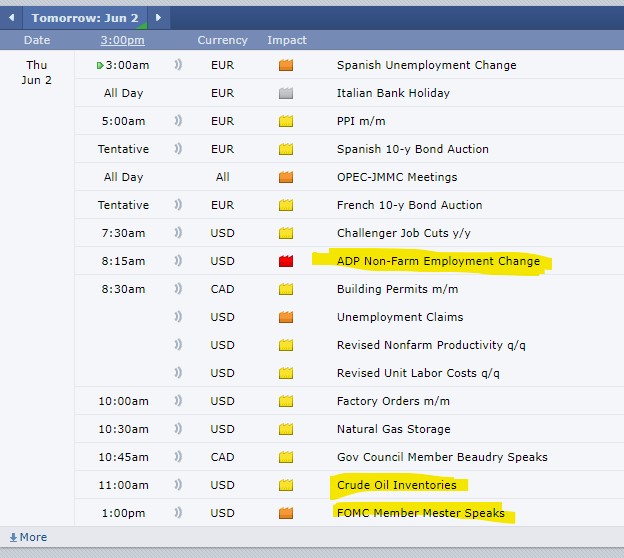Click the red impact icon for ADP Non-Farm Employment Change
Screen dimensions: 624x558
[286, 261]
